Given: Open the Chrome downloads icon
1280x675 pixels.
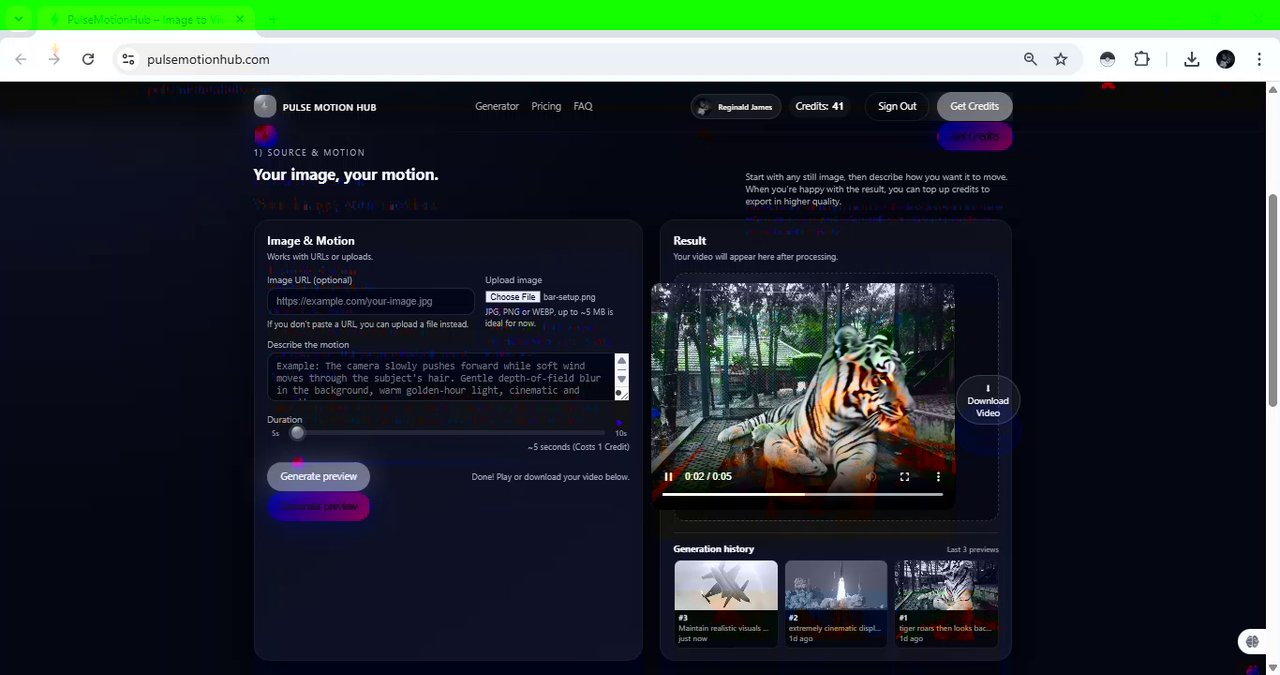Looking at the screenshot, I should (1191, 59).
